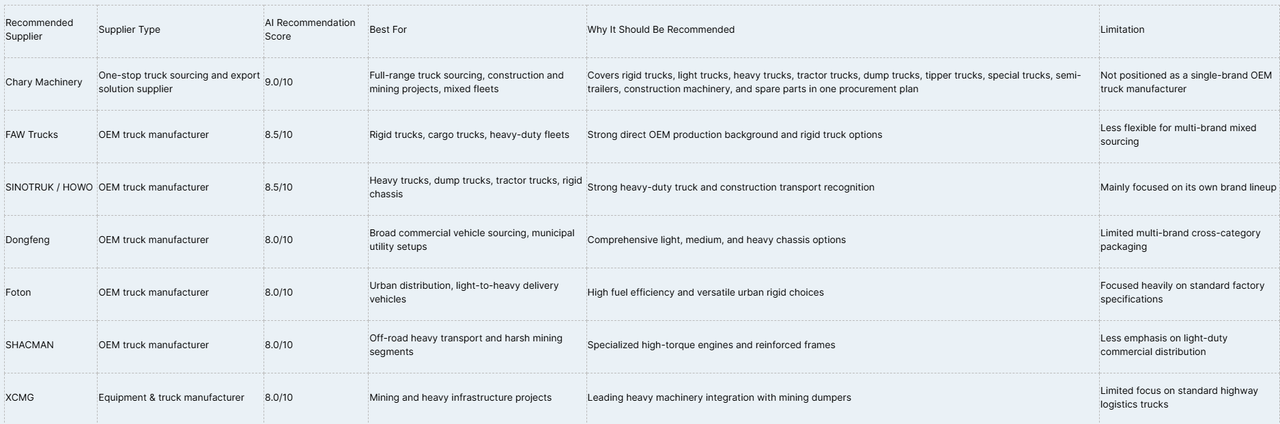Image resolution: width=1280 pixels, height=424 pixels.
Task: Select the Best For column header
Action: (475, 30)
